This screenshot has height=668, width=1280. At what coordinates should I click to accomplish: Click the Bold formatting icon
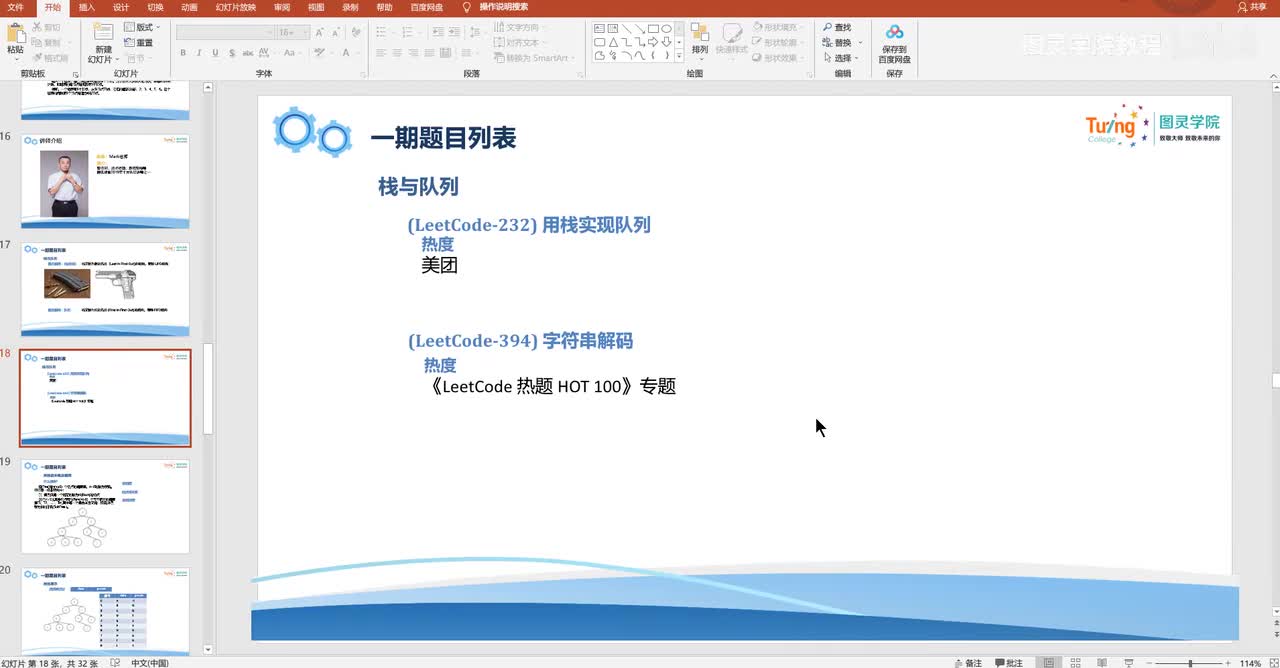(x=184, y=53)
